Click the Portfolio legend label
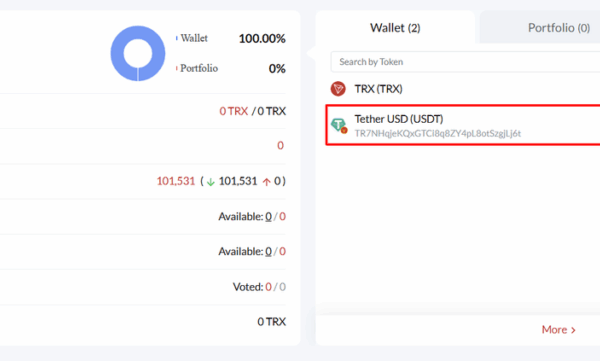The image size is (600, 361). [199, 68]
